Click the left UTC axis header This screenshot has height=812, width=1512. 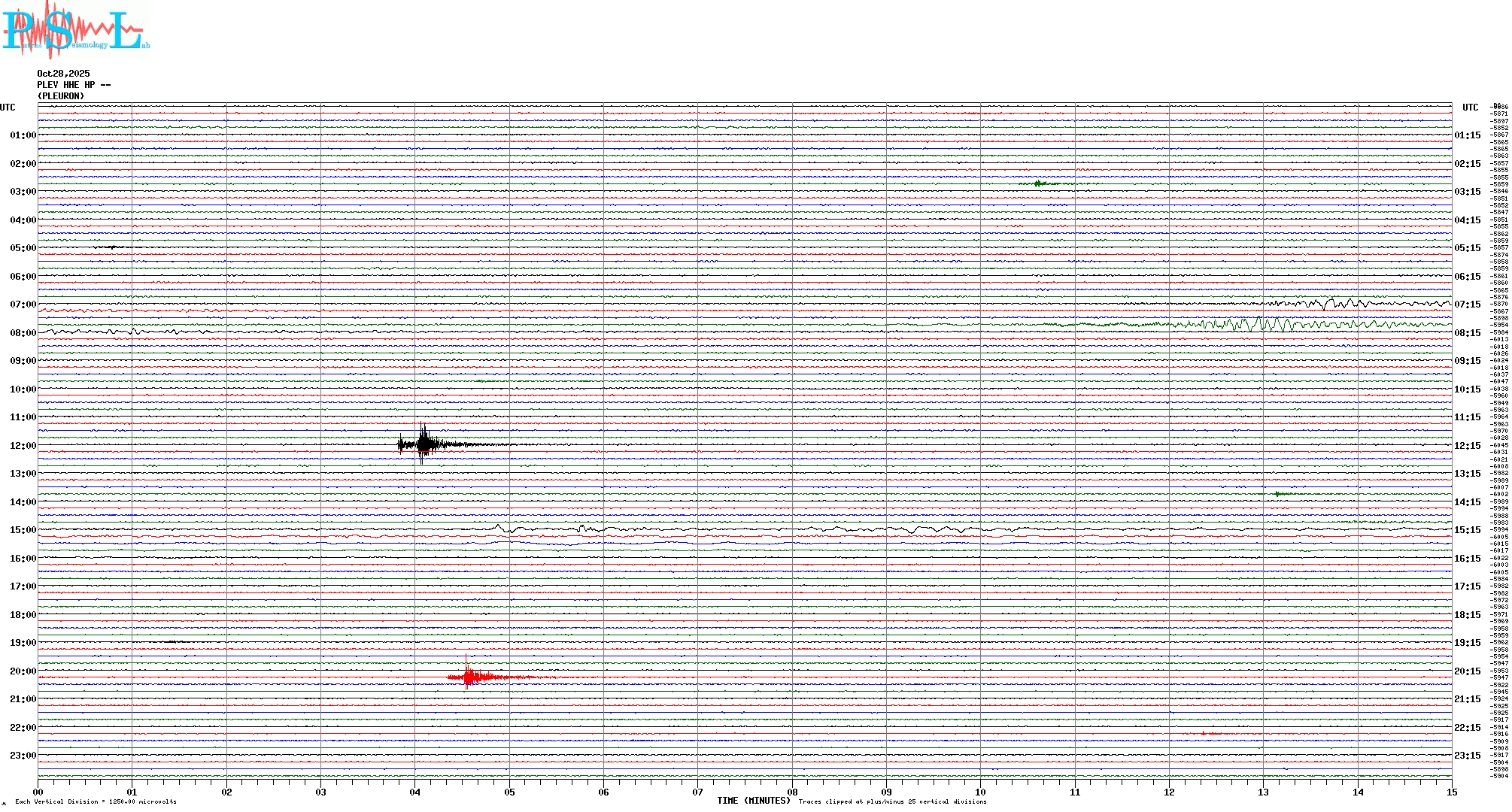point(8,108)
